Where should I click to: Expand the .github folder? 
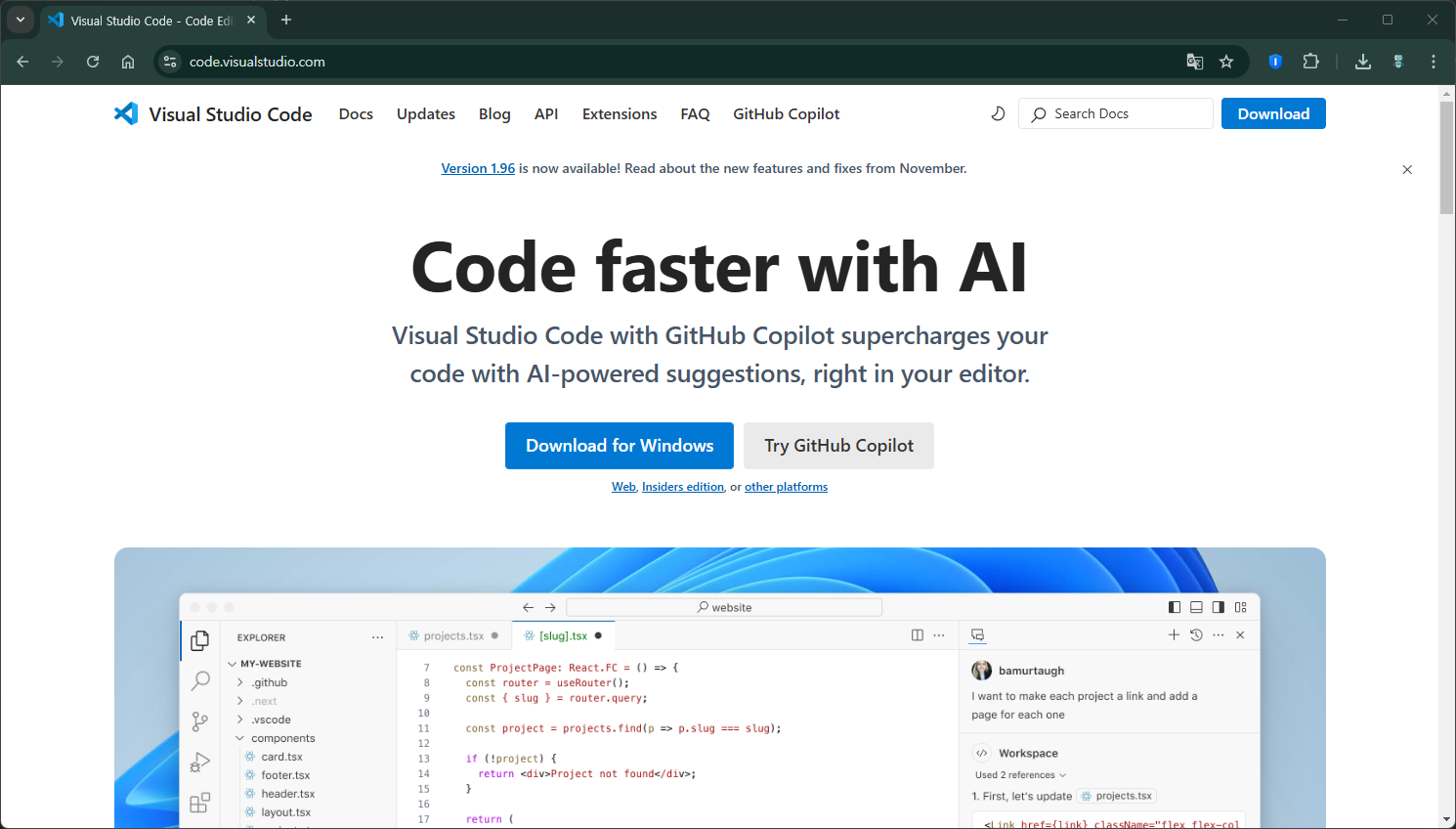click(263, 682)
